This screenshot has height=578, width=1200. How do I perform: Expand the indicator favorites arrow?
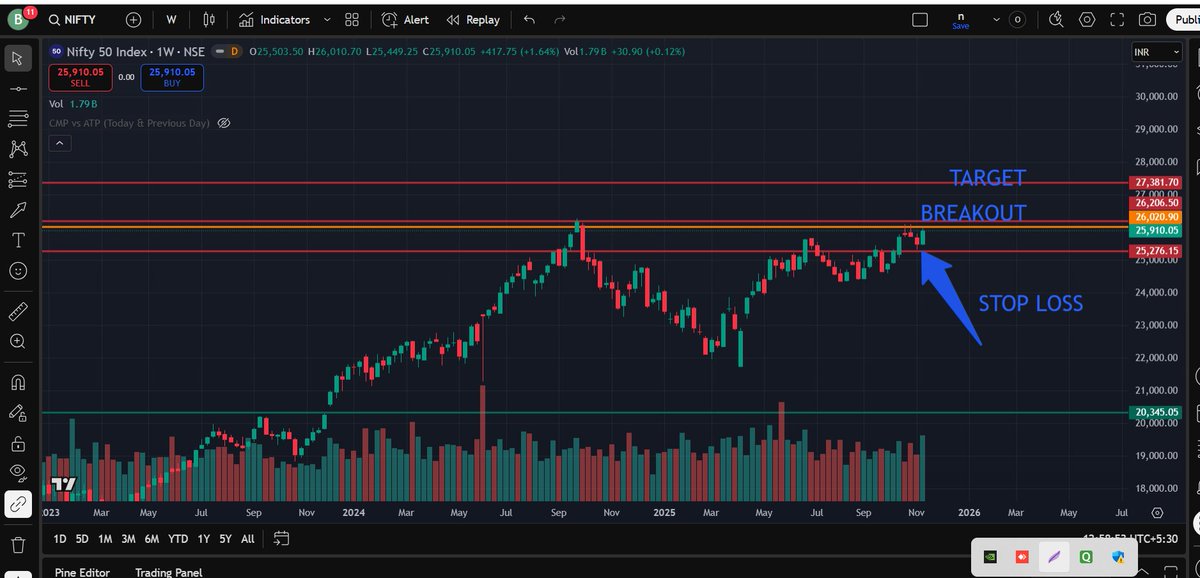tap(325, 20)
